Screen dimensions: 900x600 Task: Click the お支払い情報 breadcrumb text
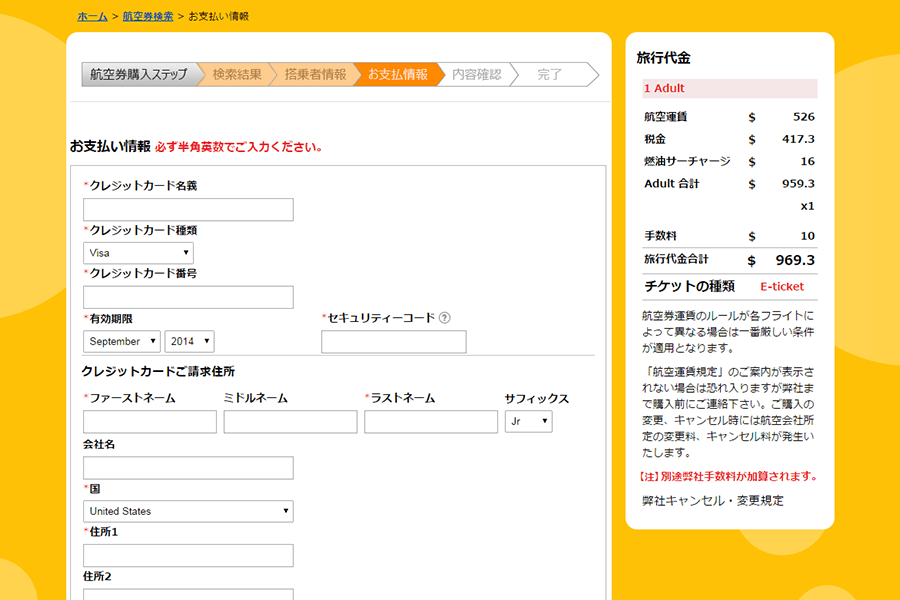click(x=219, y=17)
